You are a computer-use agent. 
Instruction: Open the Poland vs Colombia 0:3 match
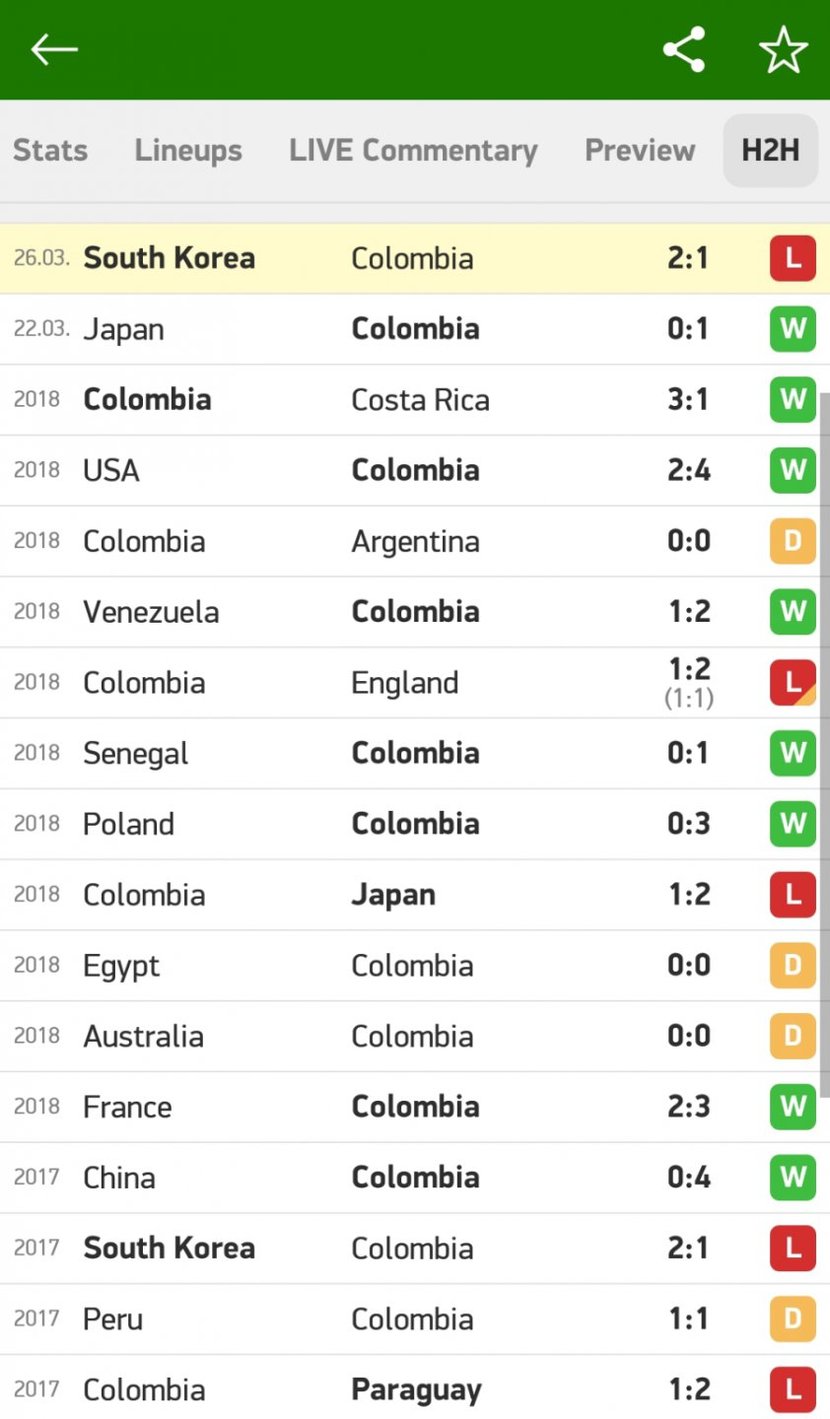coord(415,824)
